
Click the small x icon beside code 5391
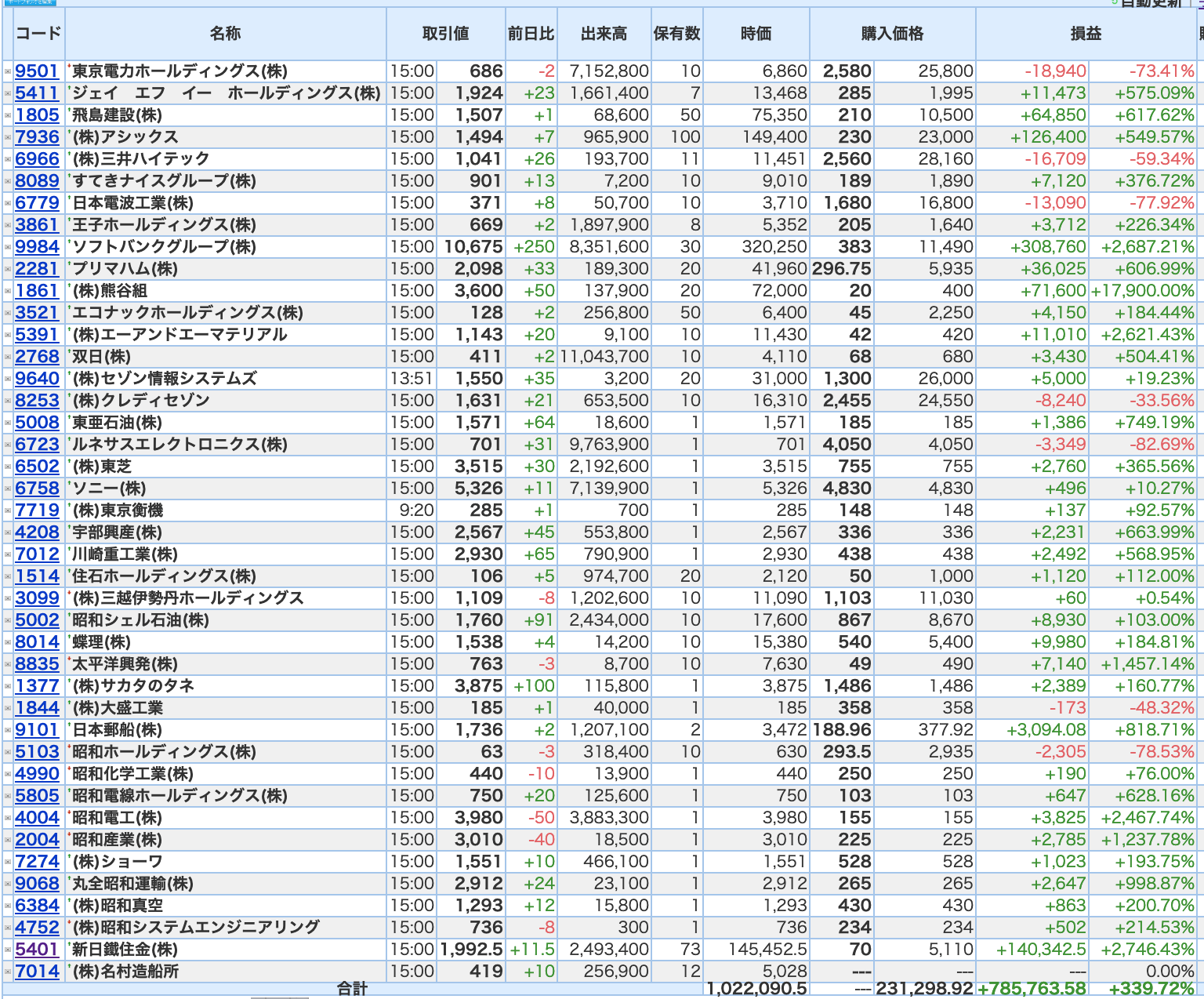click(8, 335)
